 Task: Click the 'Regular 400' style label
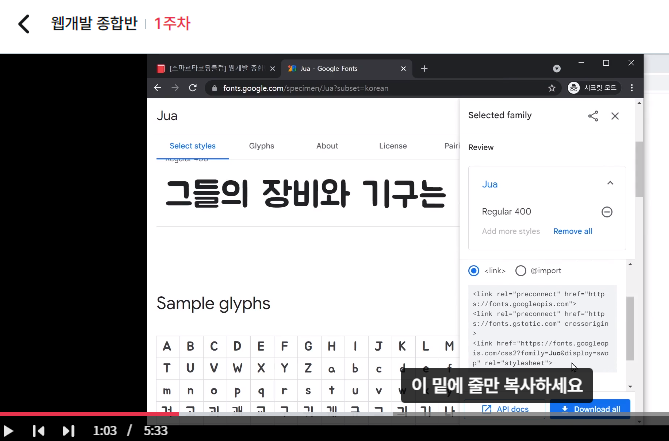(x=506, y=212)
